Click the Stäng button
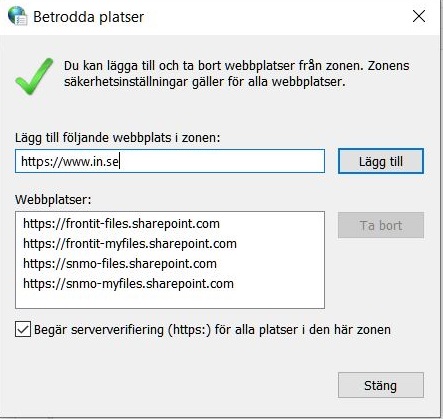The height and width of the screenshot is (419, 443). pos(381,385)
